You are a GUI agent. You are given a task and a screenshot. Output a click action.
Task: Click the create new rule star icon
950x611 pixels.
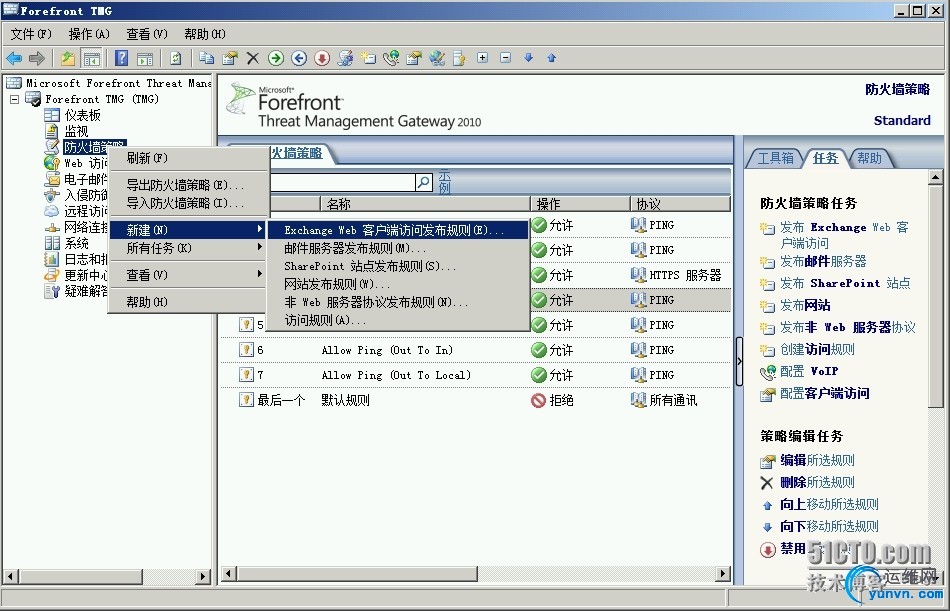point(368,58)
